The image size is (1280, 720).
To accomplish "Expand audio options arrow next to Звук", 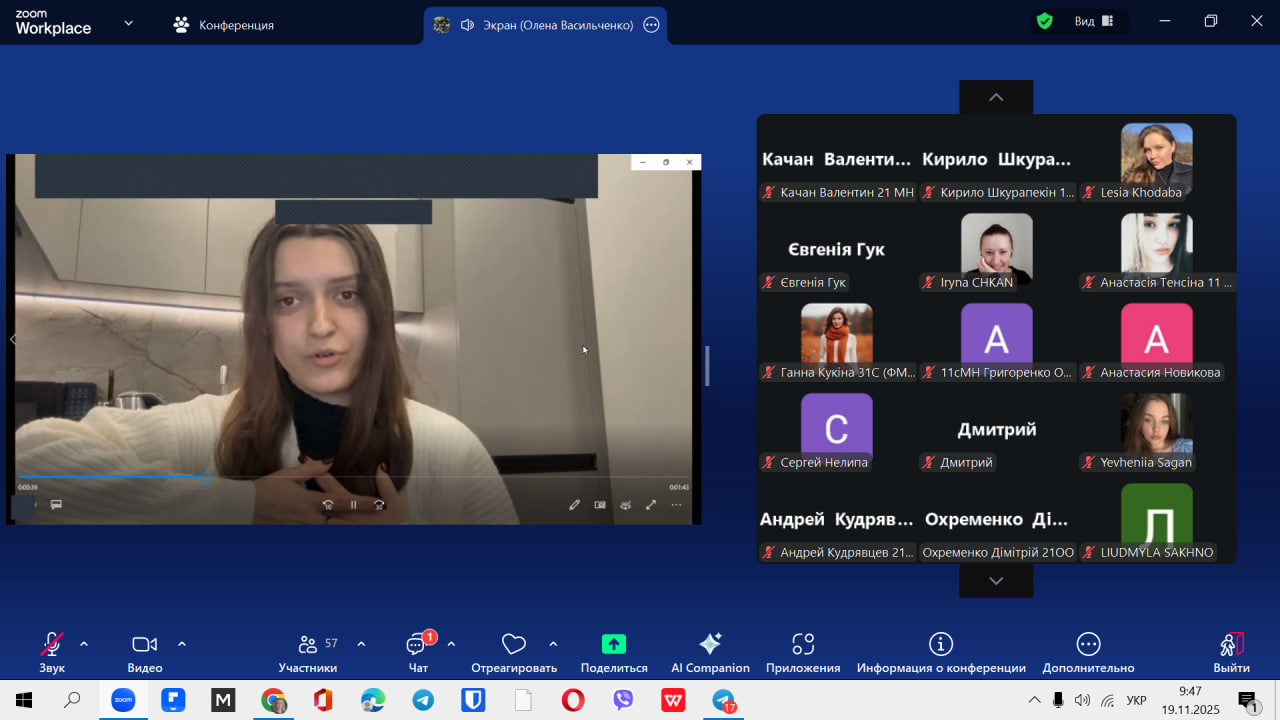I will click(84, 644).
